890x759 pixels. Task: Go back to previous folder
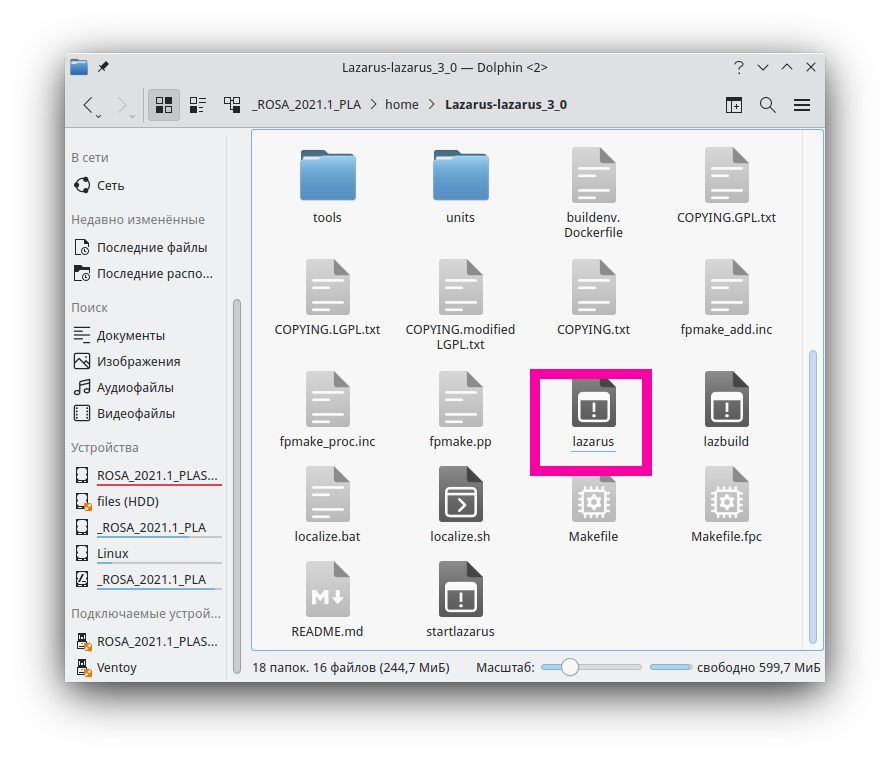(x=88, y=104)
